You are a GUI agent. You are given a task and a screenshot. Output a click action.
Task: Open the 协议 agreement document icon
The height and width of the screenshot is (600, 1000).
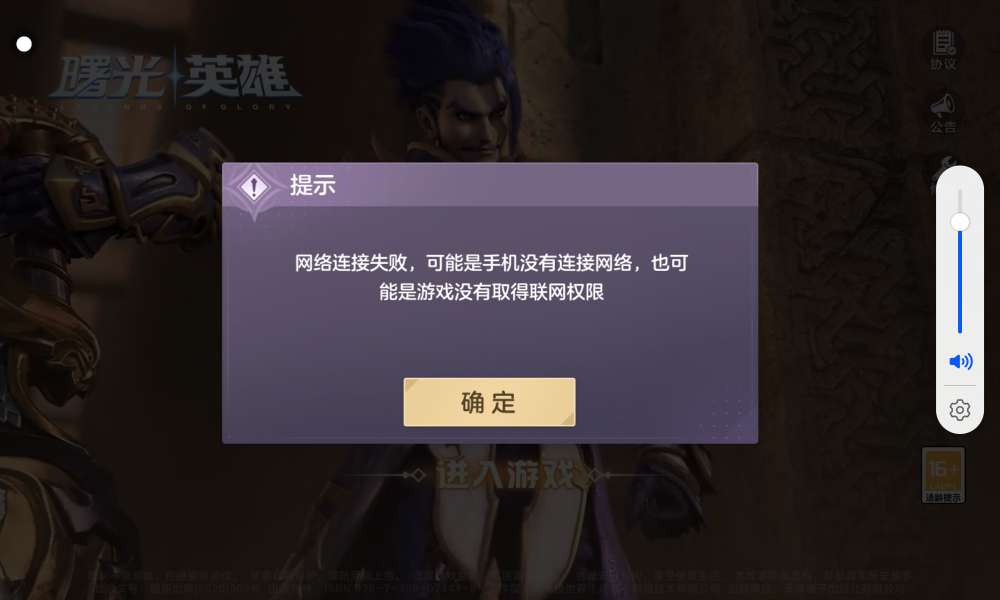click(x=943, y=50)
